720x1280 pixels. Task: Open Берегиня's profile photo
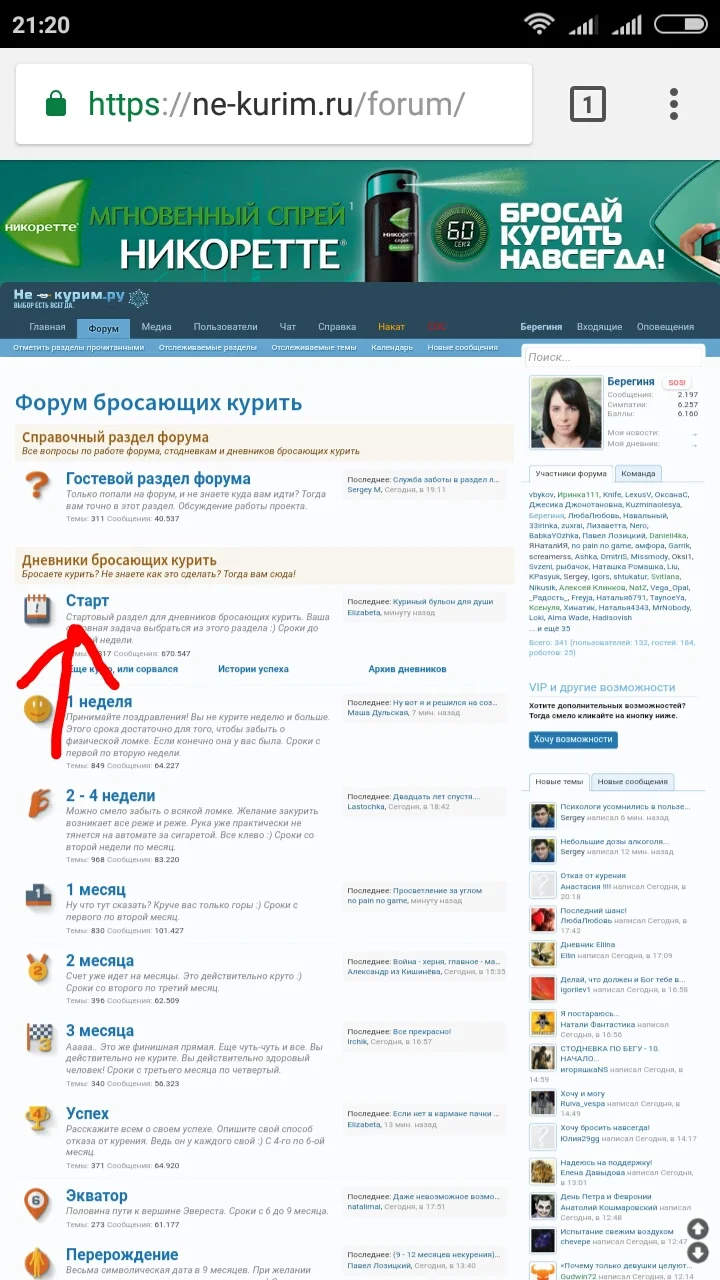coord(565,412)
